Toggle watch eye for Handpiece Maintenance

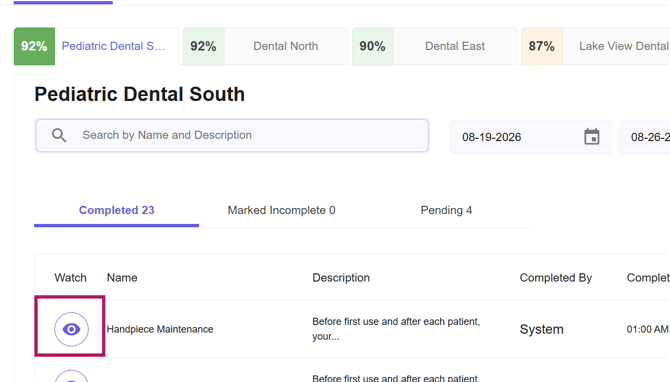point(71,329)
